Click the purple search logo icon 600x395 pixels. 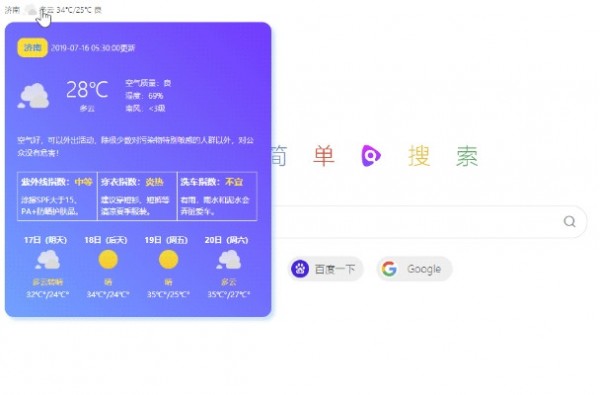pyautogui.click(x=370, y=156)
